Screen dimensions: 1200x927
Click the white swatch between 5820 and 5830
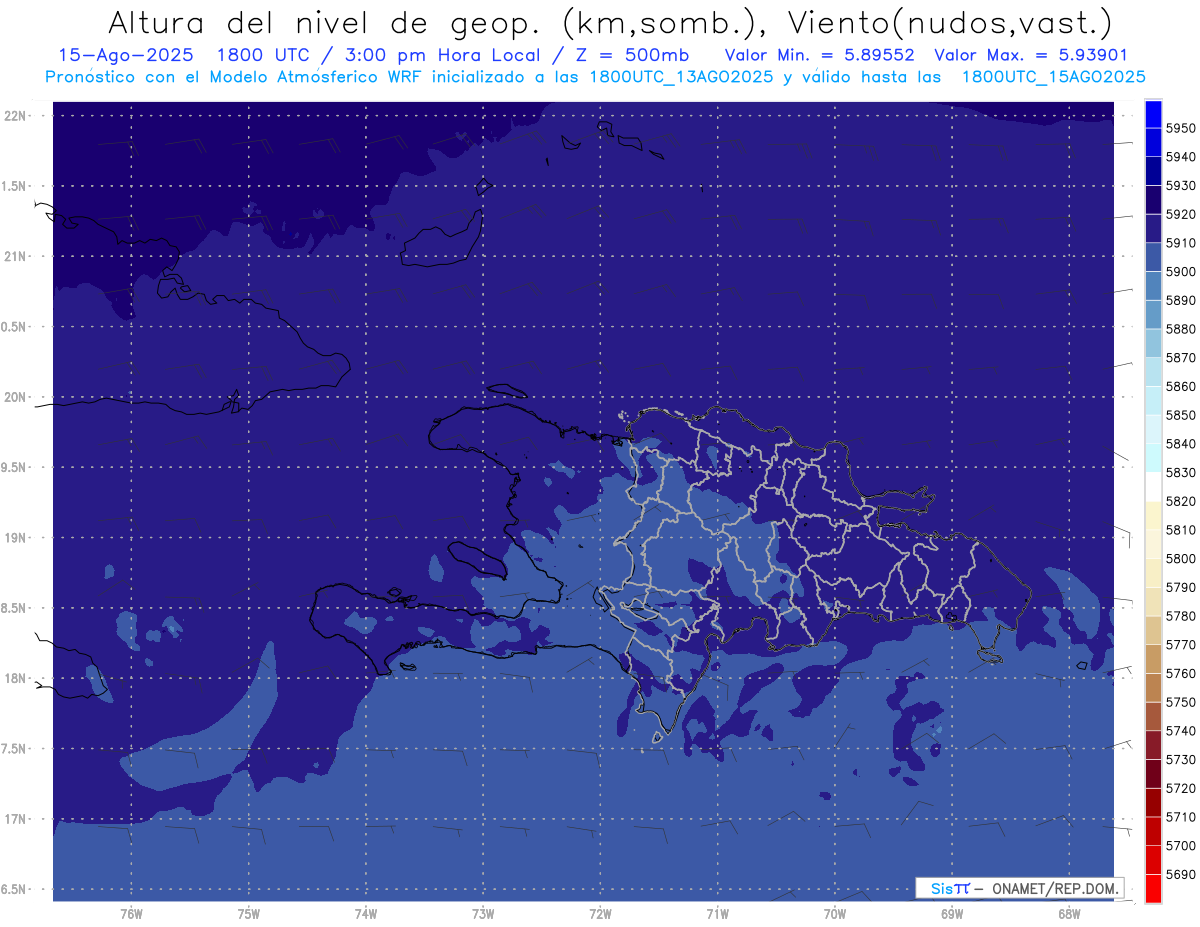(x=1152, y=486)
